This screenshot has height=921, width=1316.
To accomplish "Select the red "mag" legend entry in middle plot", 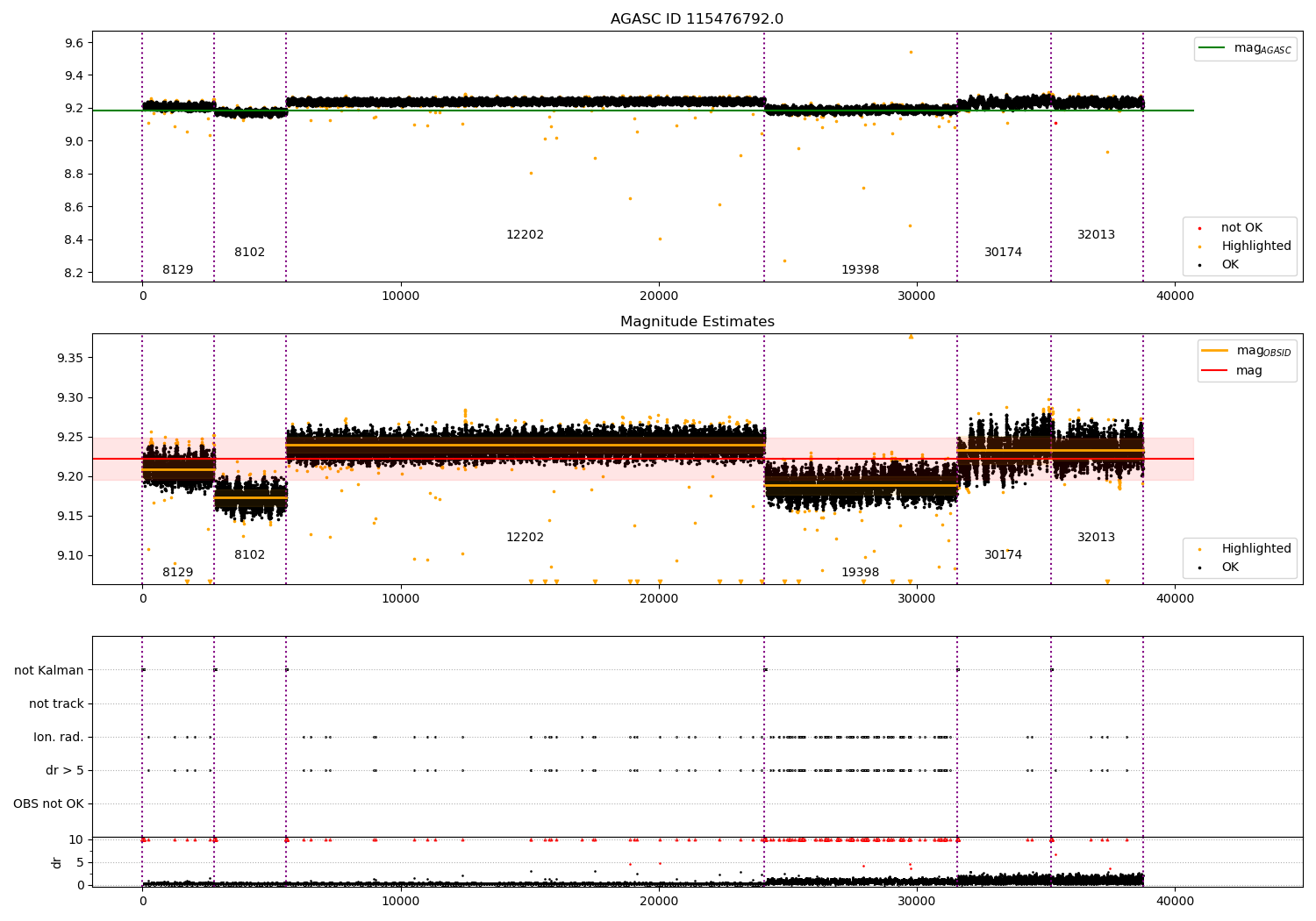I will [1233, 371].
